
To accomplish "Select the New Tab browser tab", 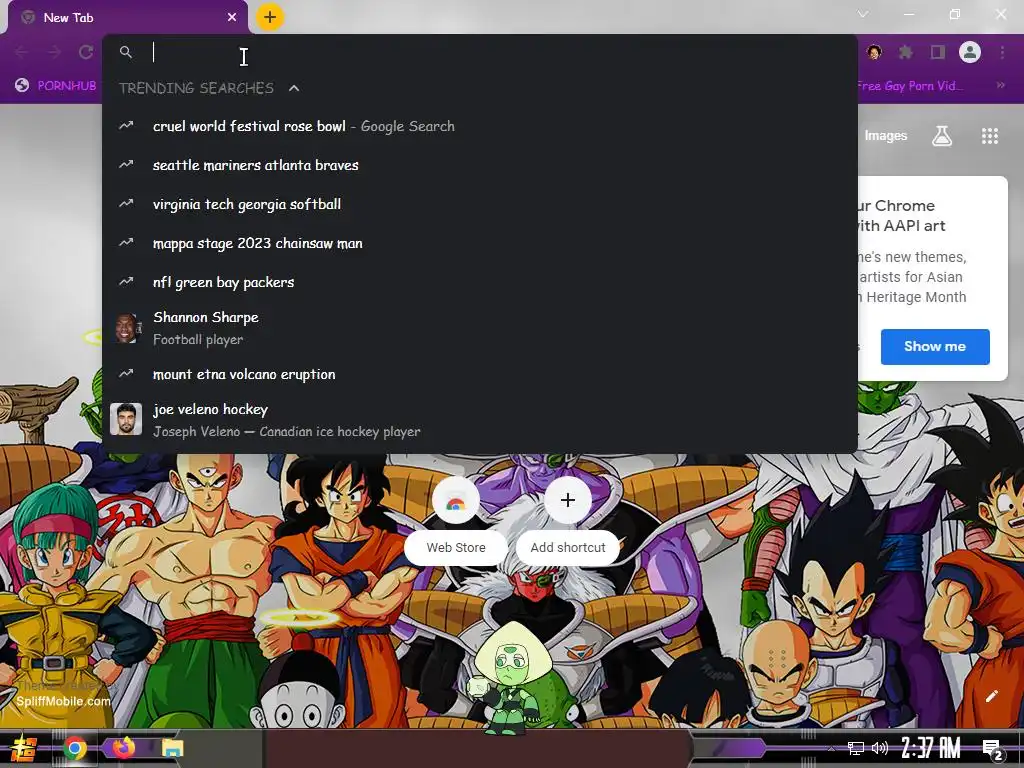I will point(127,18).
